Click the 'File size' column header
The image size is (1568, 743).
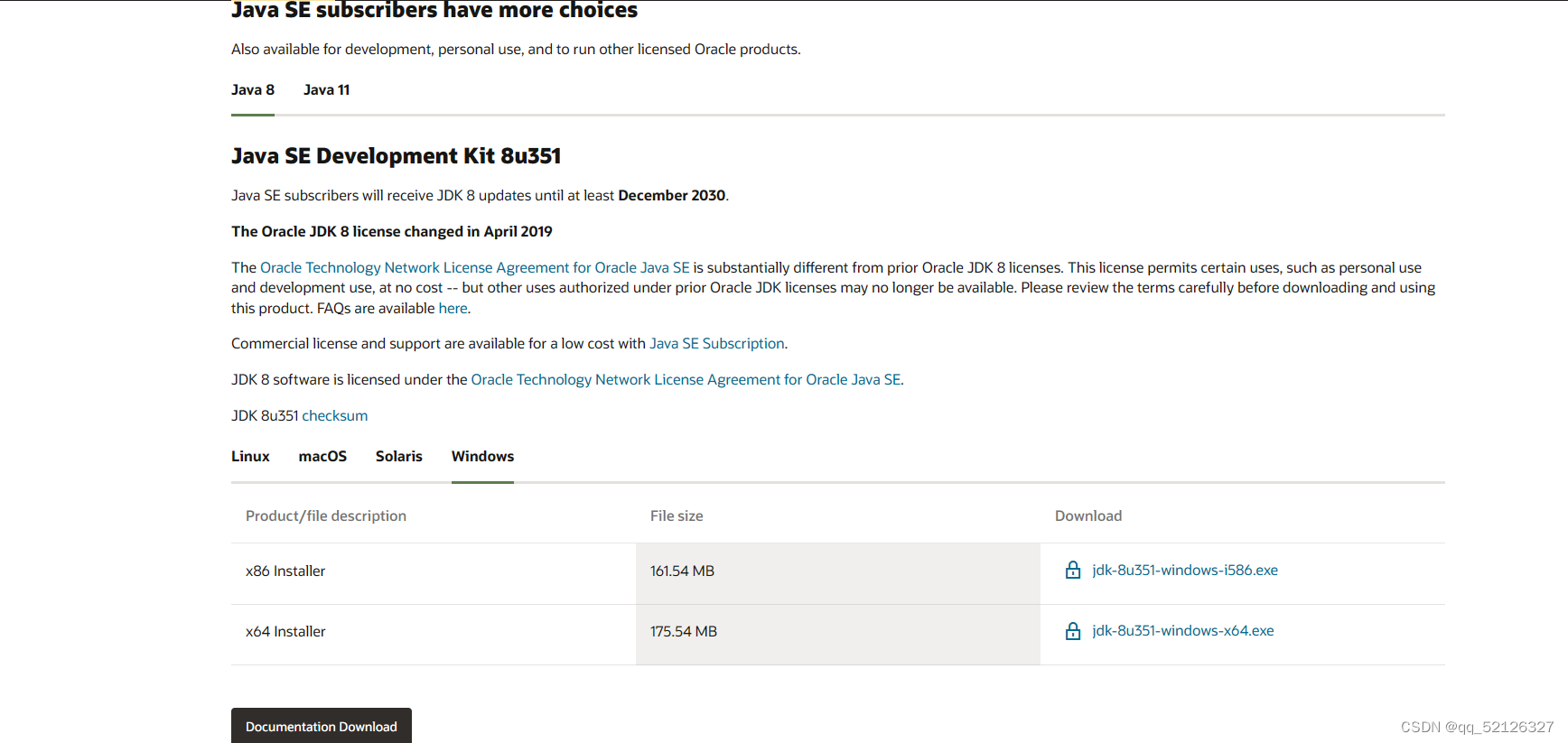tap(677, 515)
